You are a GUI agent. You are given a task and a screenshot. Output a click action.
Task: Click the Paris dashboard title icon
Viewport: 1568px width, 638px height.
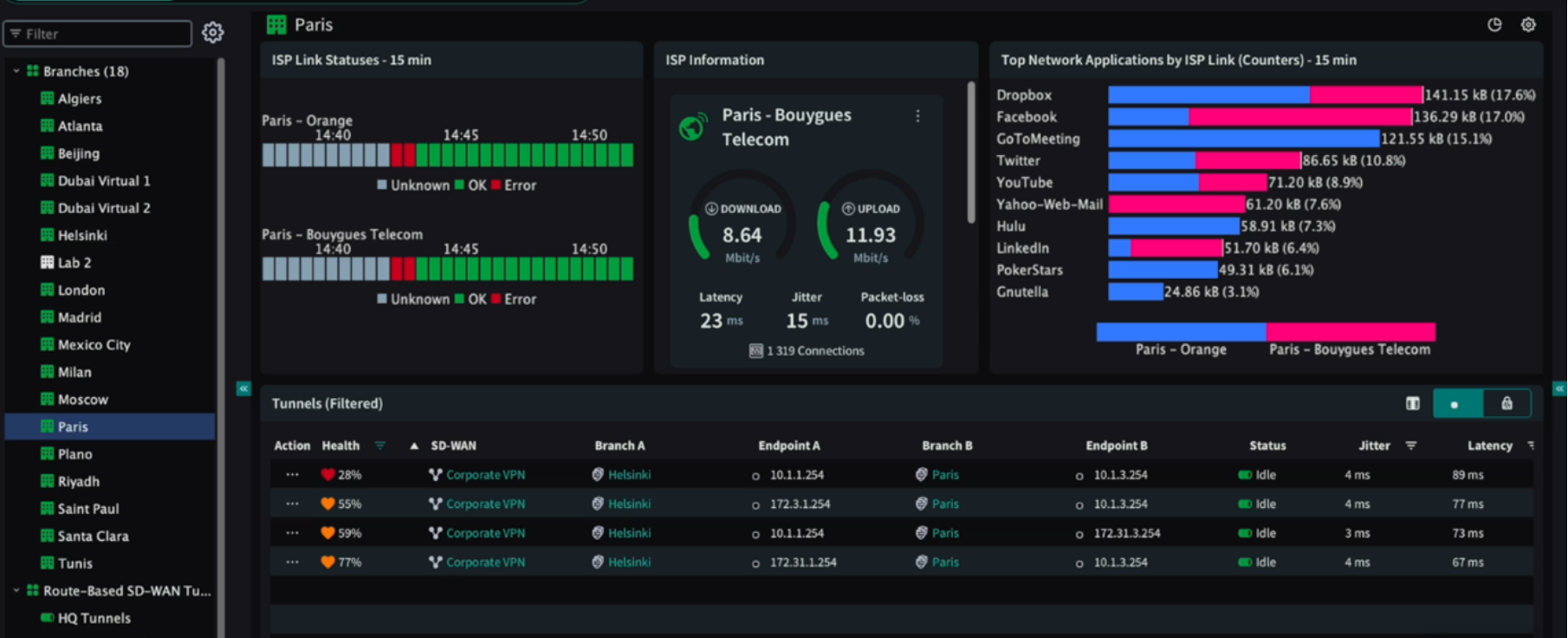(276, 24)
